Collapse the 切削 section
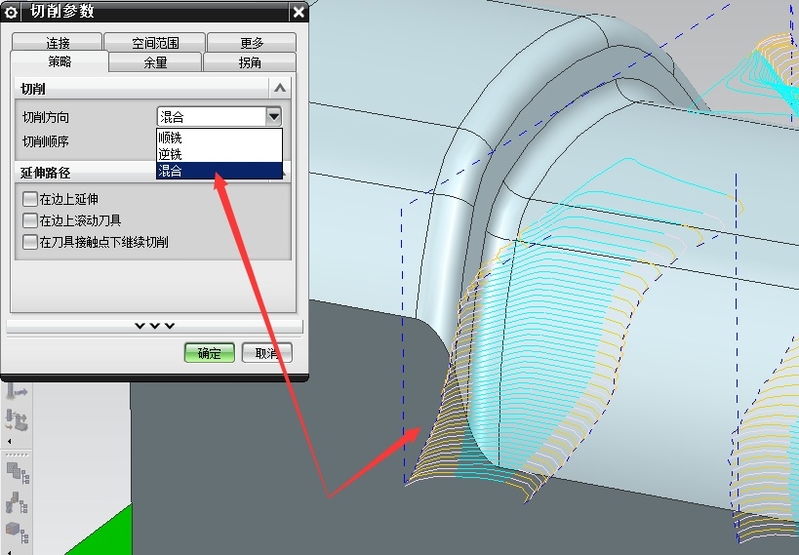This screenshot has width=799, height=555. tap(280, 88)
